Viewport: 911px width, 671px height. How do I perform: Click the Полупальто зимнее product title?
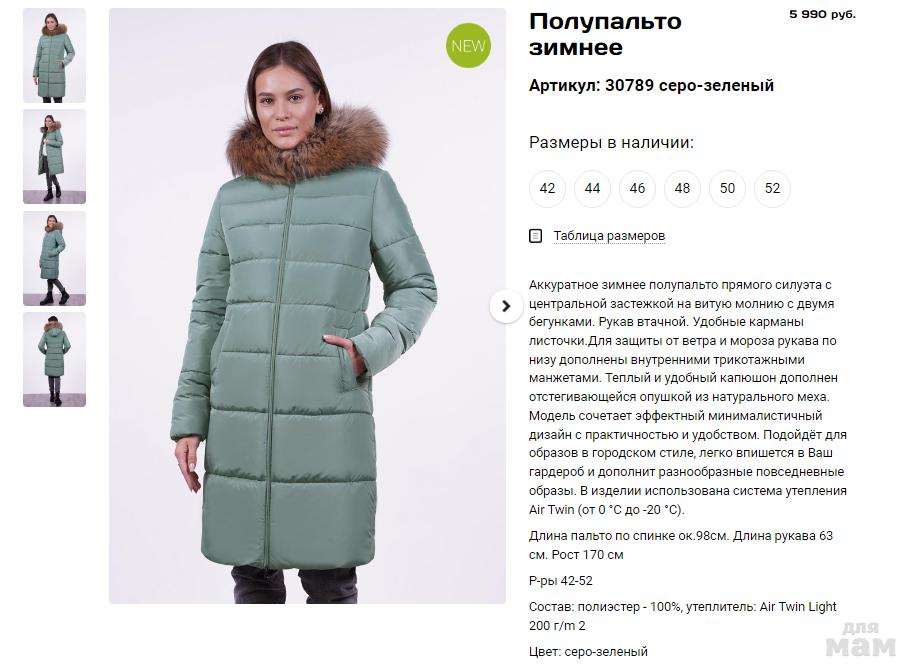coord(605,34)
